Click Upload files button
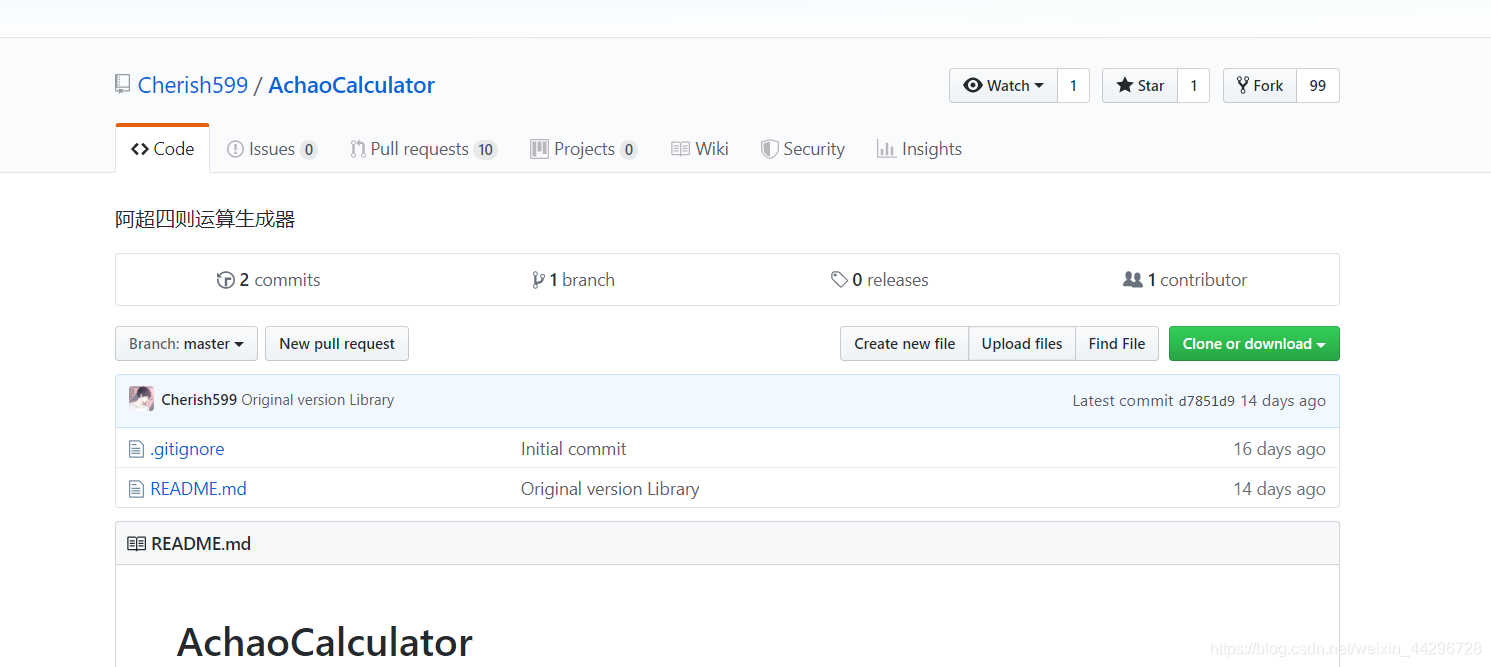The width and height of the screenshot is (1491, 667). click(x=1022, y=344)
